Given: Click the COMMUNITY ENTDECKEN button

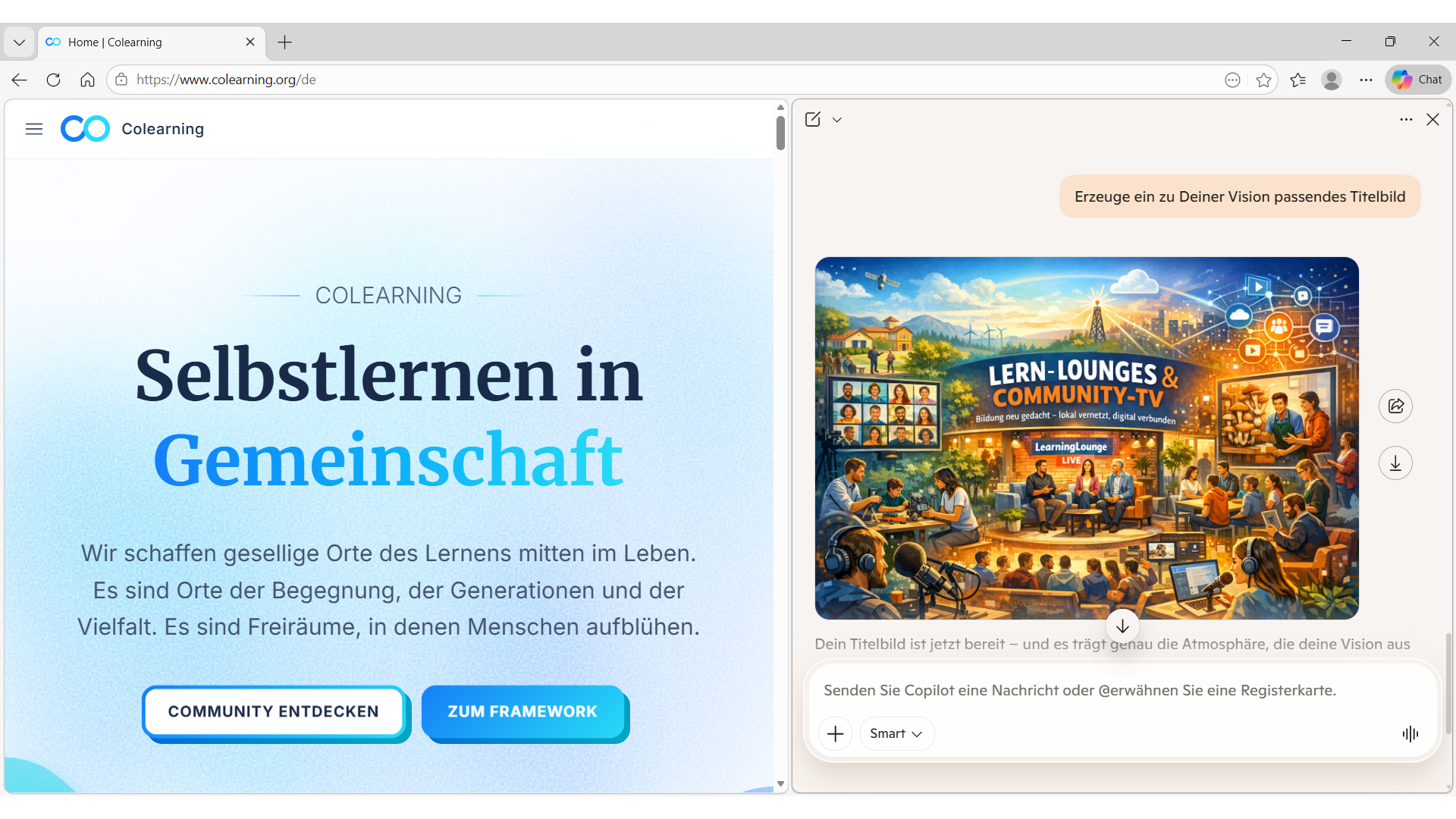Looking at the screenshot, I should tap(274, 711).
